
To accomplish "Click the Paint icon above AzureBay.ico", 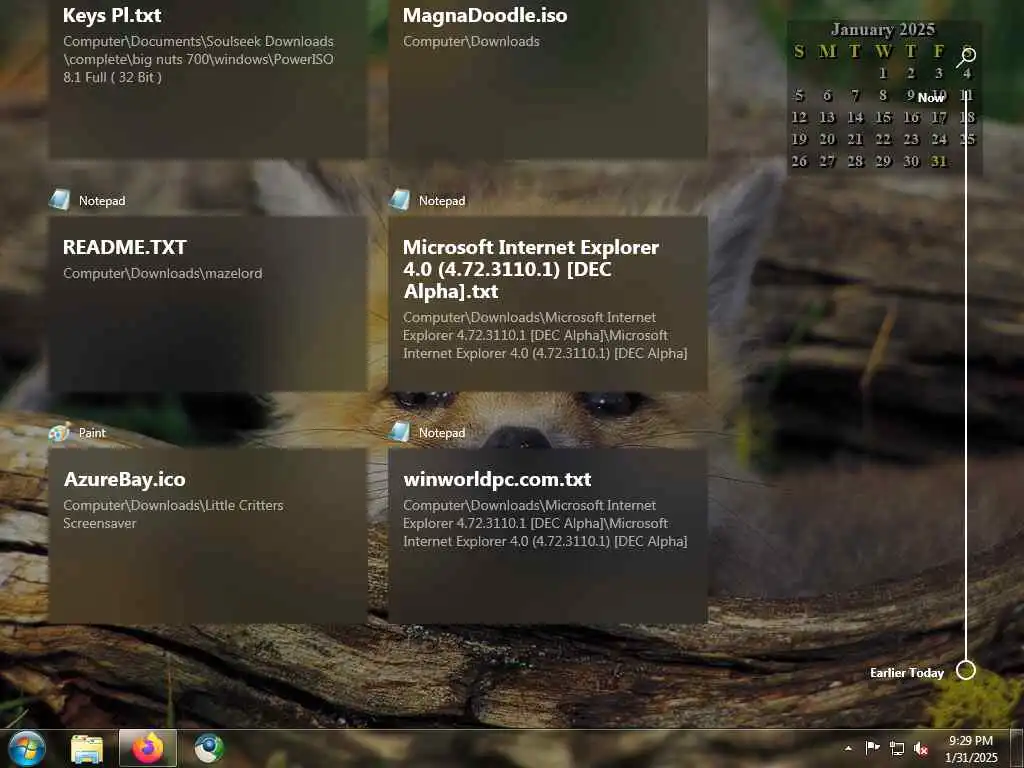I will (60, 432).
